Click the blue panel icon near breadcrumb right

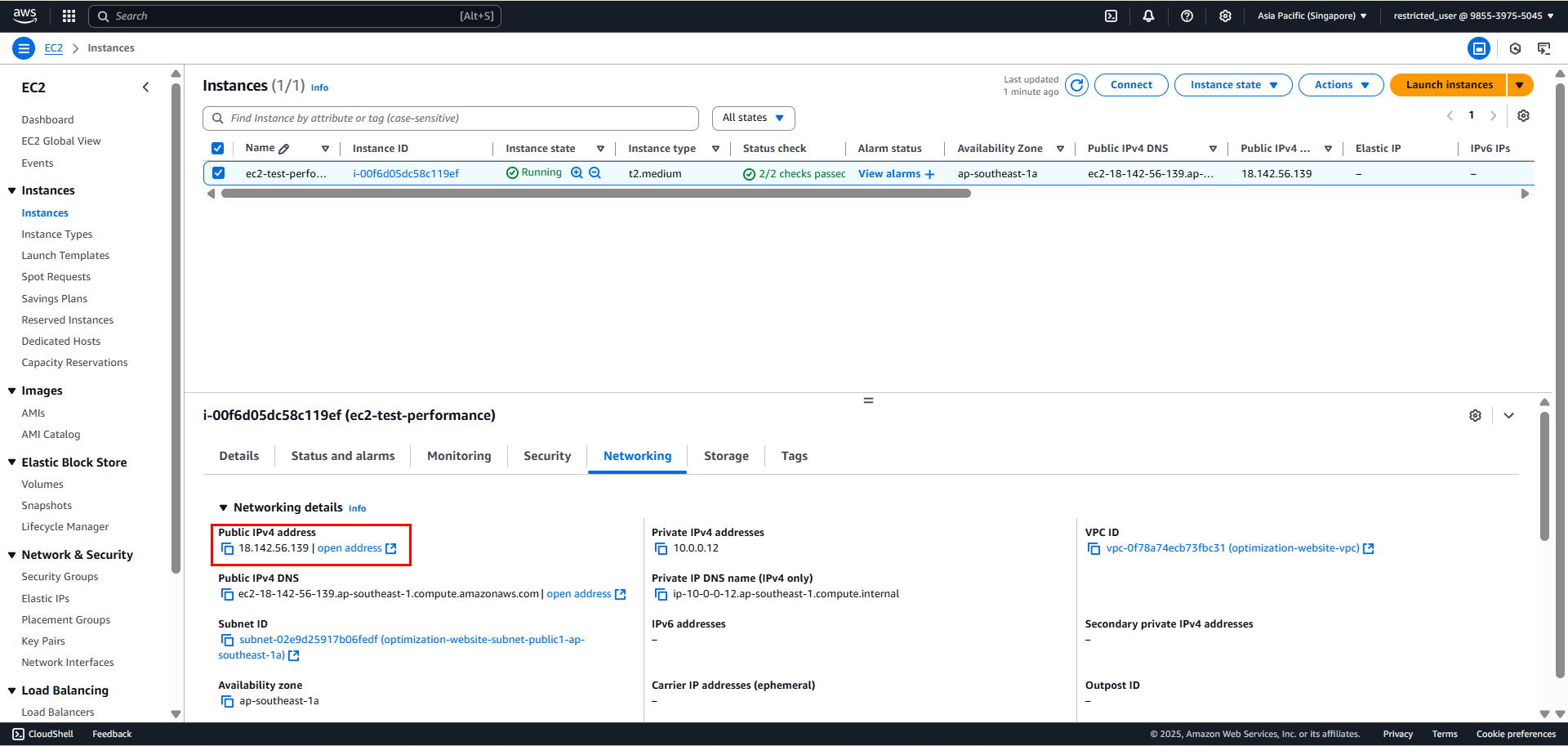[1478, 48]
